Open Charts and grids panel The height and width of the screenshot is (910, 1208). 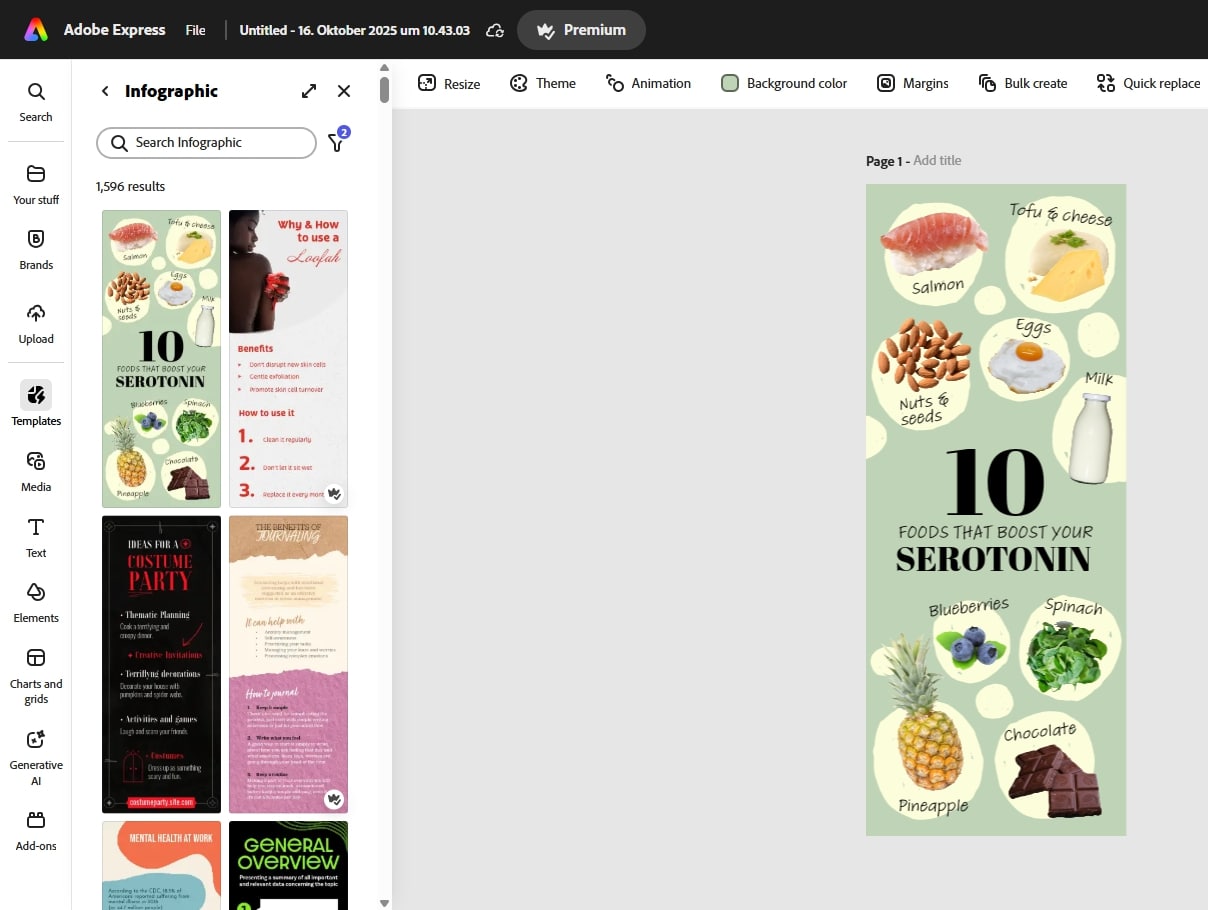[36, 675]
